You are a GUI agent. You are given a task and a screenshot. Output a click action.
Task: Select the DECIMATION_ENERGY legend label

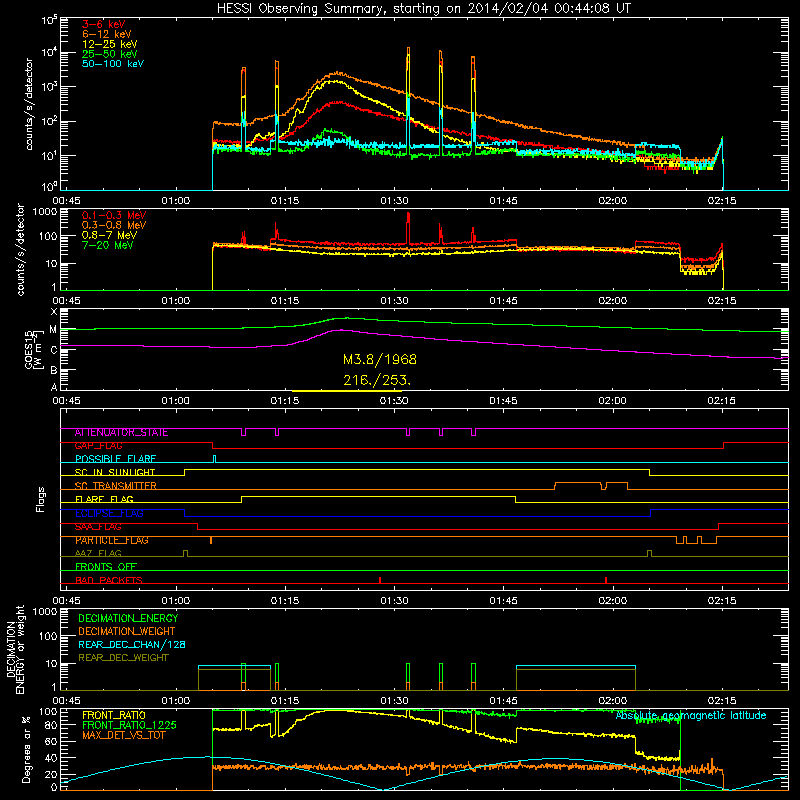[x=128, y=618]
